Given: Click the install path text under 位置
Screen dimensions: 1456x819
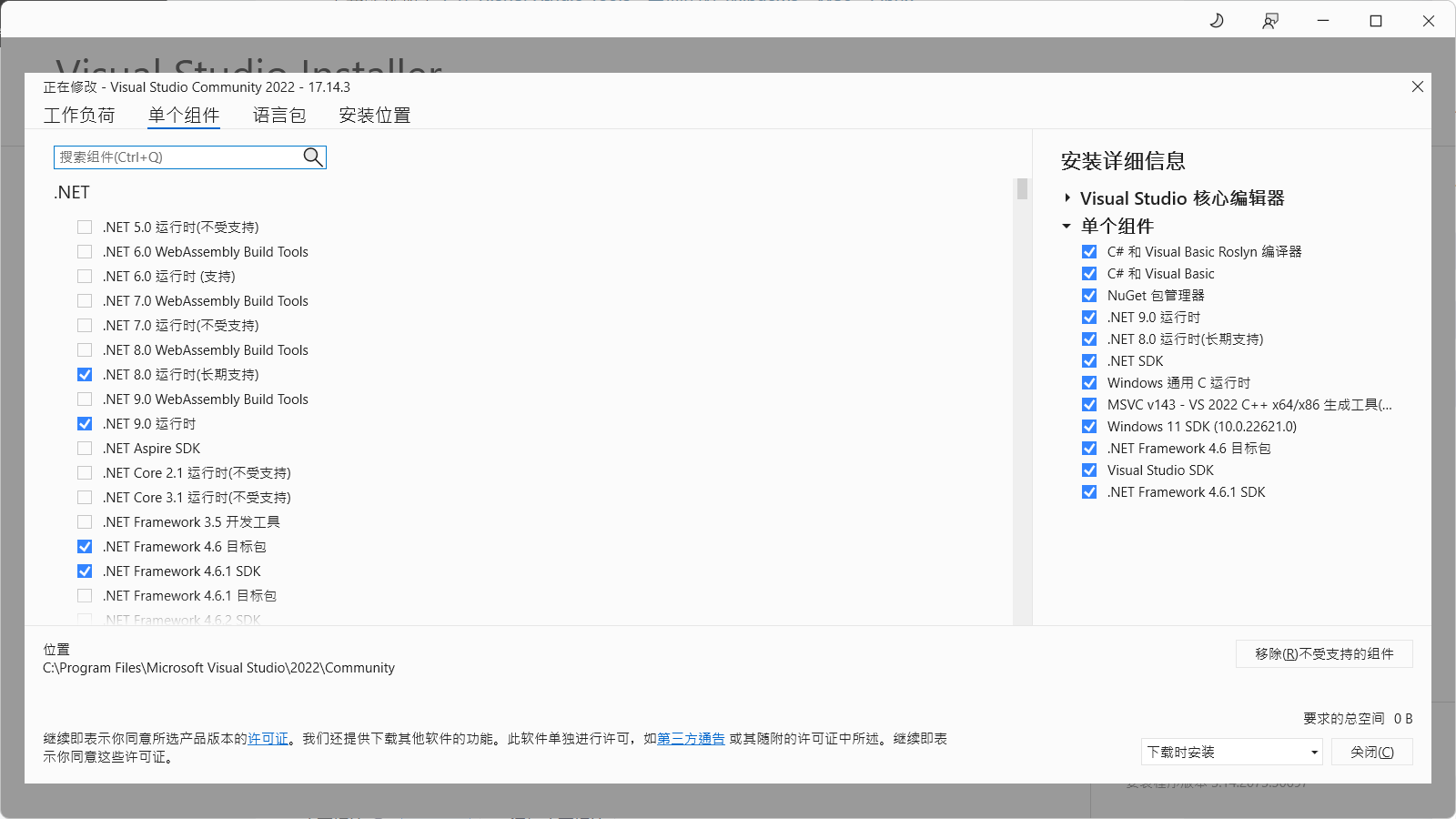Looking at the screenshot, I should pos(218,667).
